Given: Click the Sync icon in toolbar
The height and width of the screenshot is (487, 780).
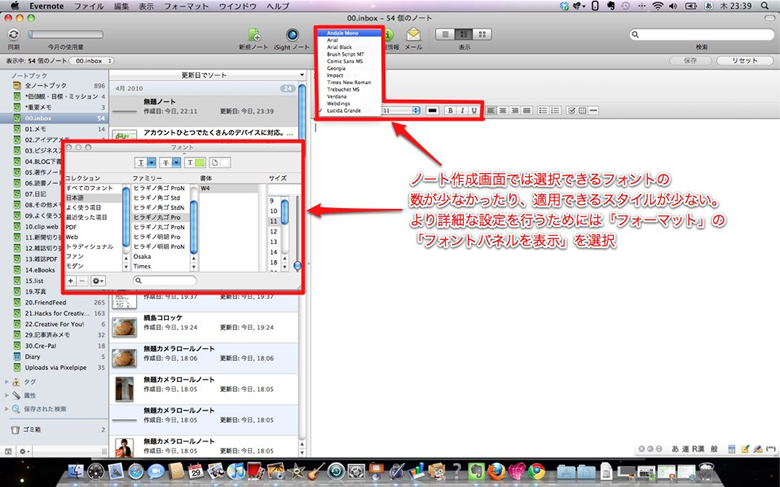Looking at the screenshot, I should click(13, 34).
